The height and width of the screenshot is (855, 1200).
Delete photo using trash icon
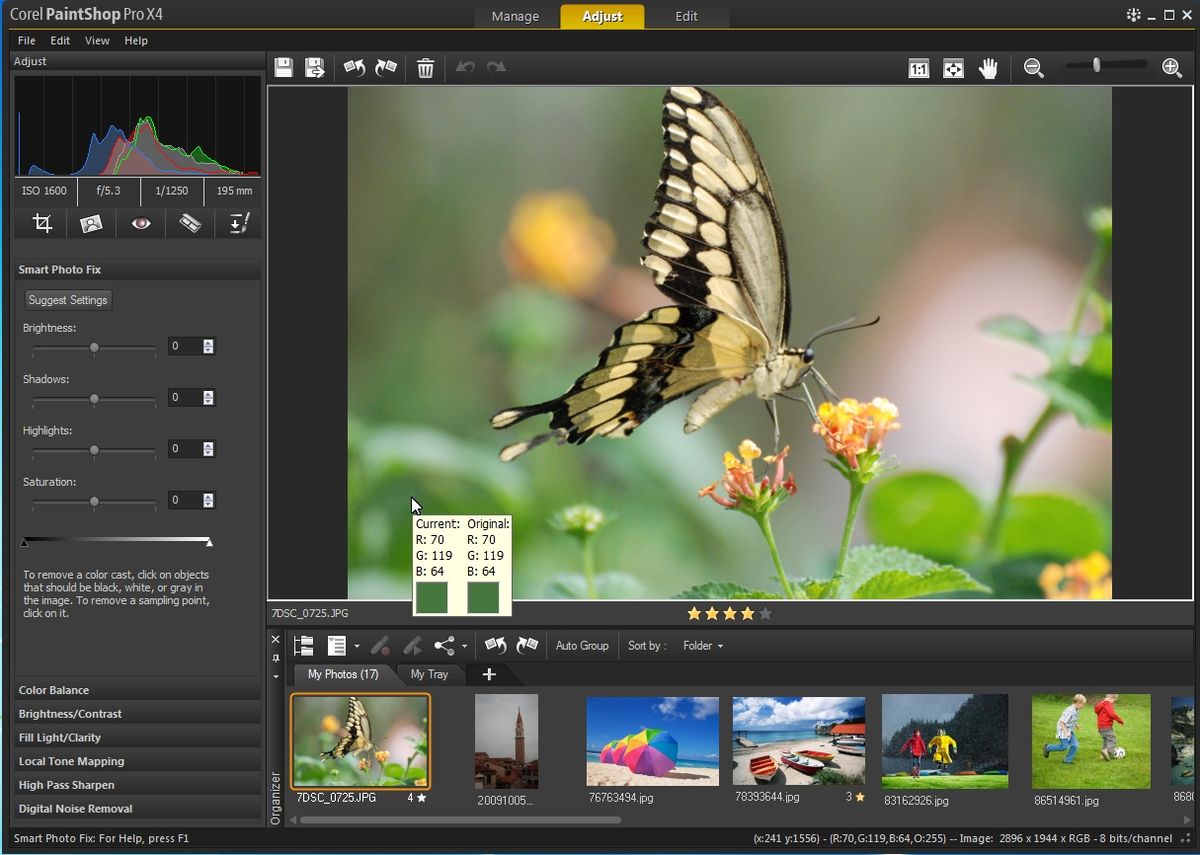[425, 68]
